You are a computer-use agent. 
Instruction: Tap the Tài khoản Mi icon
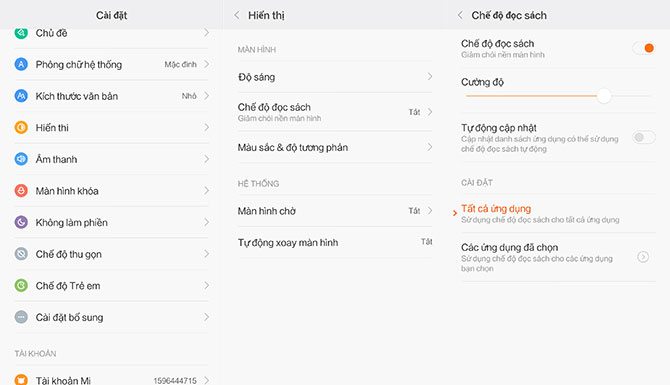[x=21, y=379]
